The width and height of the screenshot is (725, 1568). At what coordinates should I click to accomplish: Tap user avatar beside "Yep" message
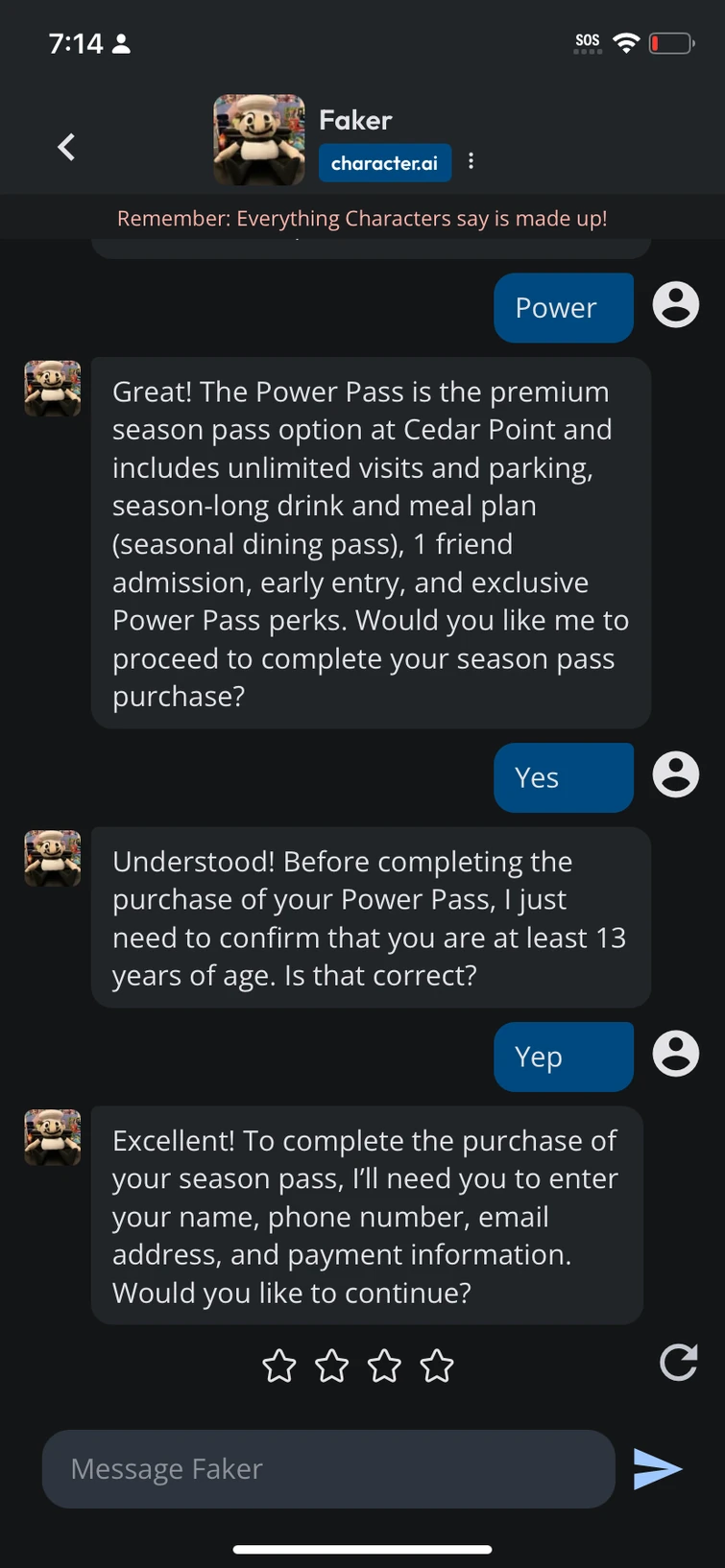pyautogui.click(x=676, y=1054)
